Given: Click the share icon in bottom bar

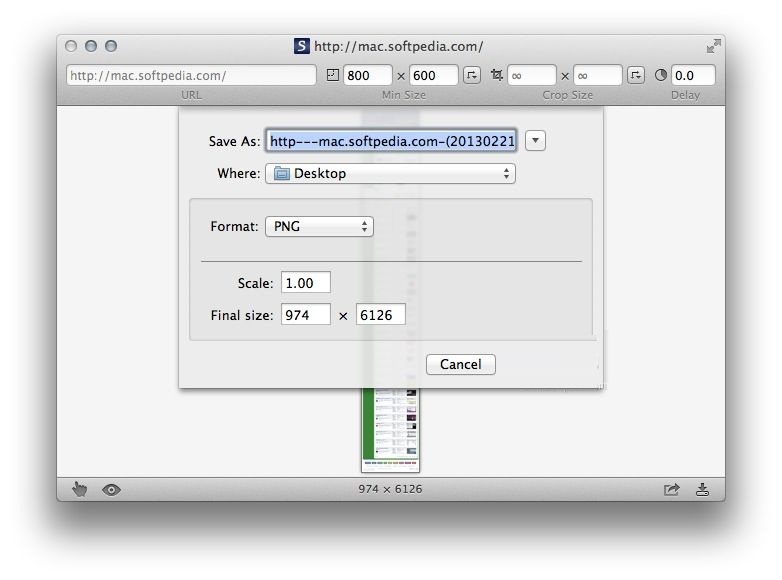Looking at the screenshot, I should point(671,489).
